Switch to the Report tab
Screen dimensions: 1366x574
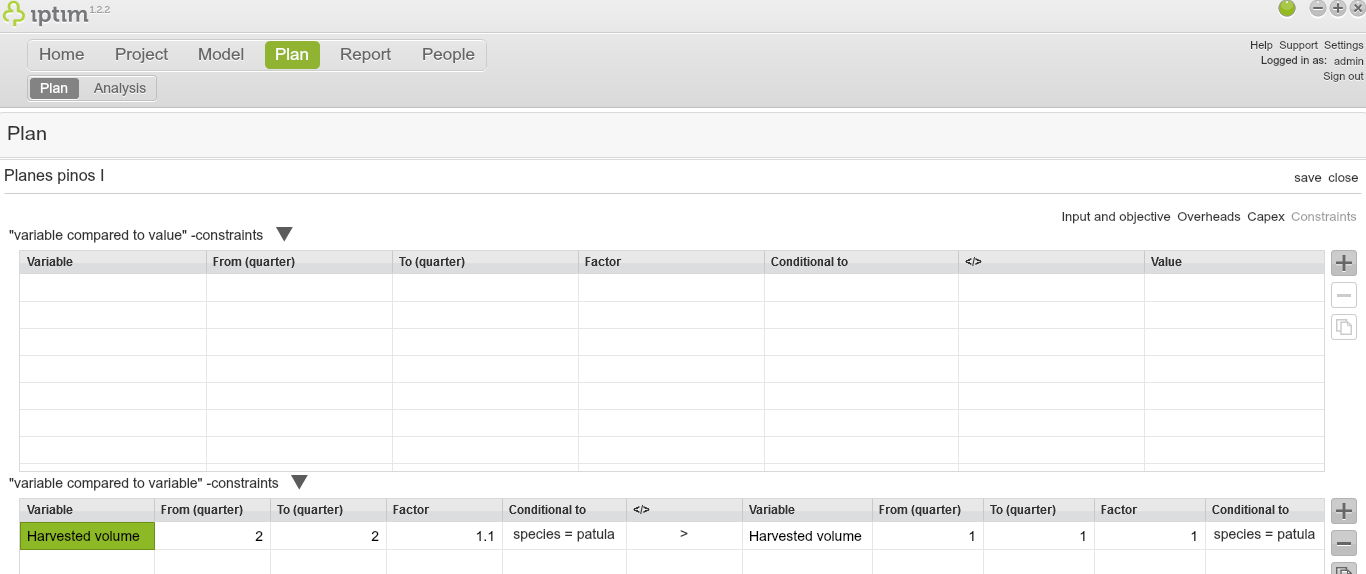365,55
